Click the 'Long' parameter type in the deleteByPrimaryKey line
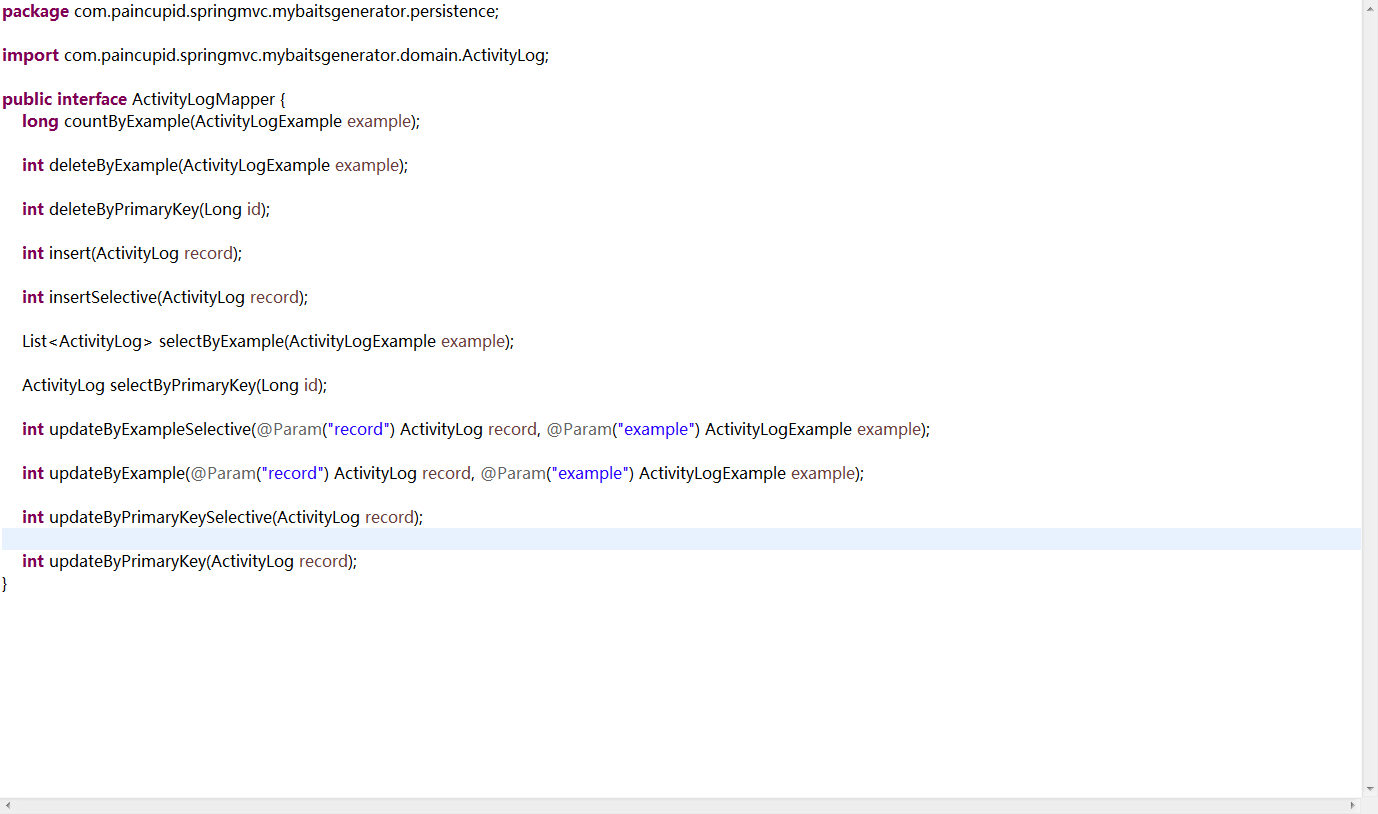 coord(223,210)
